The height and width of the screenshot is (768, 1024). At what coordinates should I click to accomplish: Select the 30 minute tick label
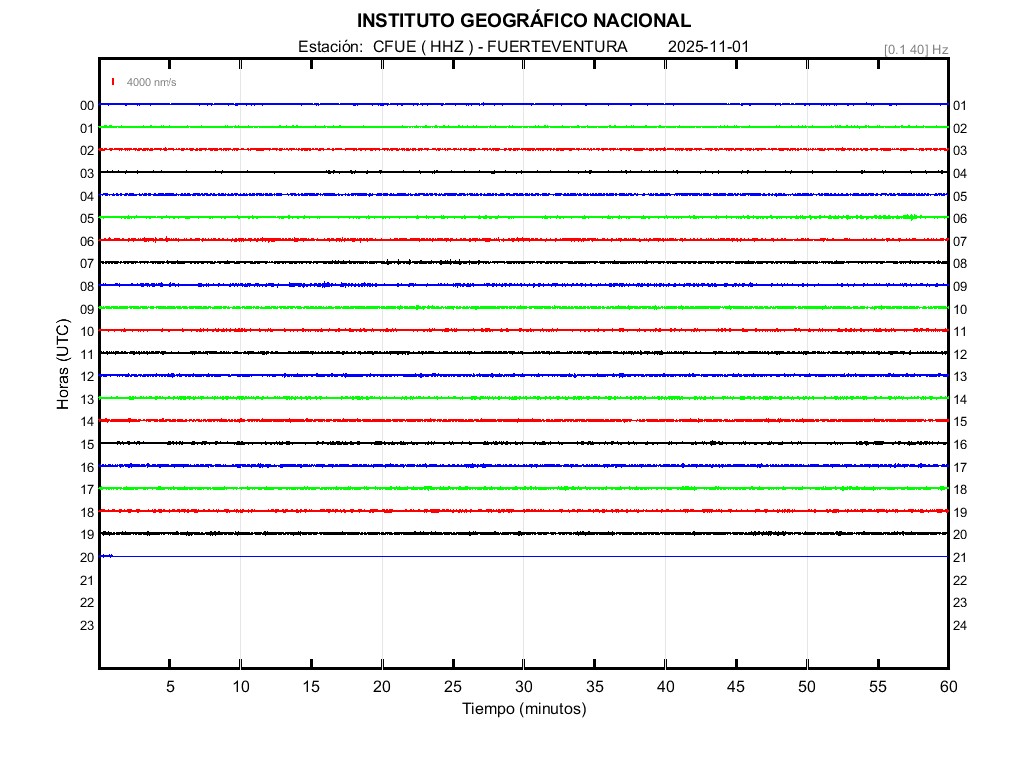click(x=524, y=686)
